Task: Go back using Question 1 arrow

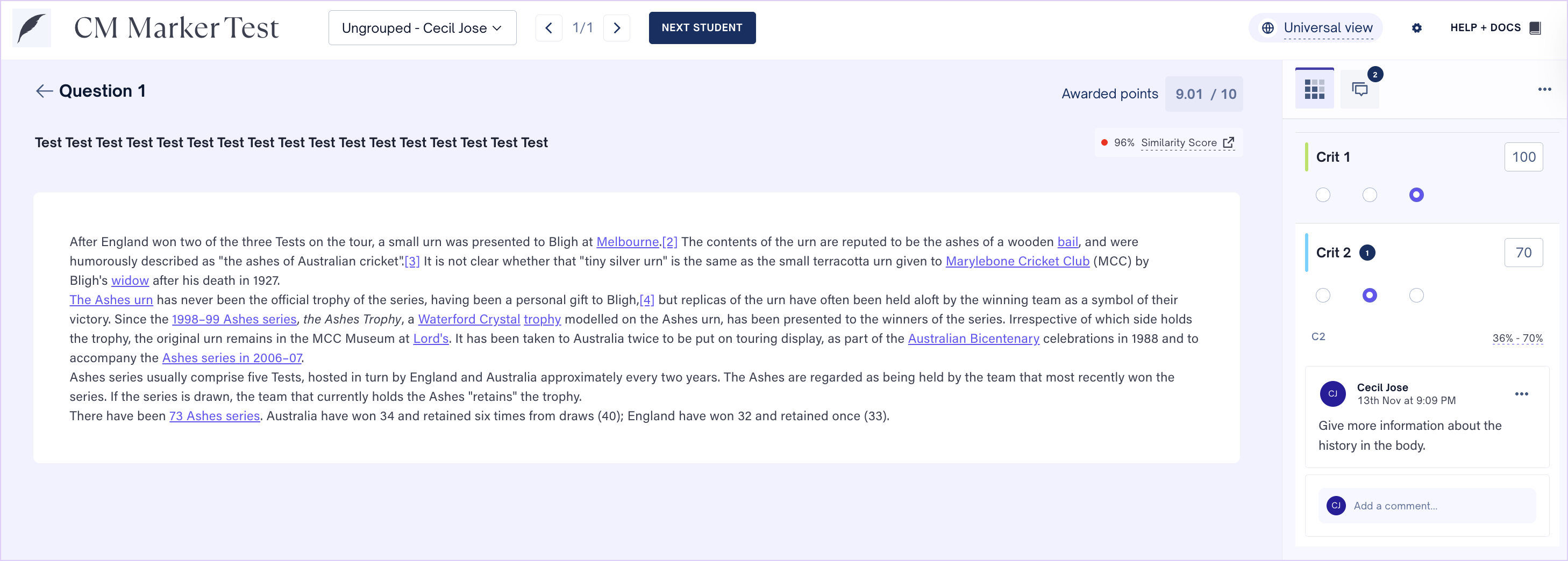Action: click(x=44, y=91)
